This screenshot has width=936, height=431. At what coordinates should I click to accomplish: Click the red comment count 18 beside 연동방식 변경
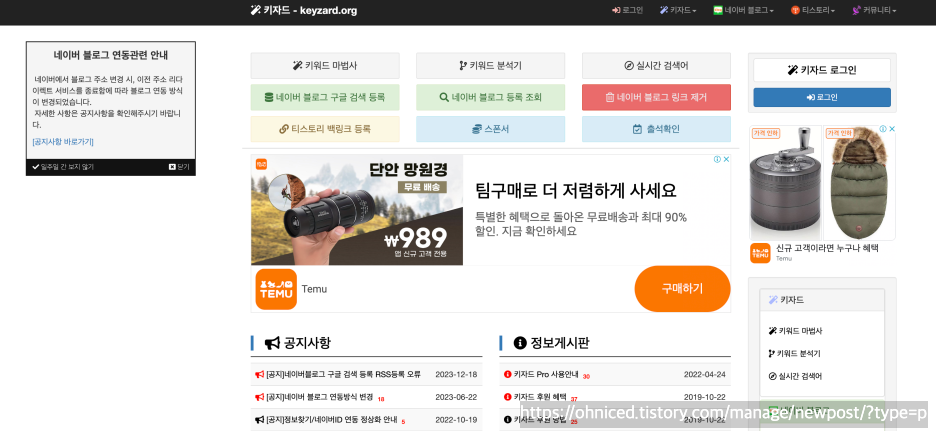tap(381, 399)
